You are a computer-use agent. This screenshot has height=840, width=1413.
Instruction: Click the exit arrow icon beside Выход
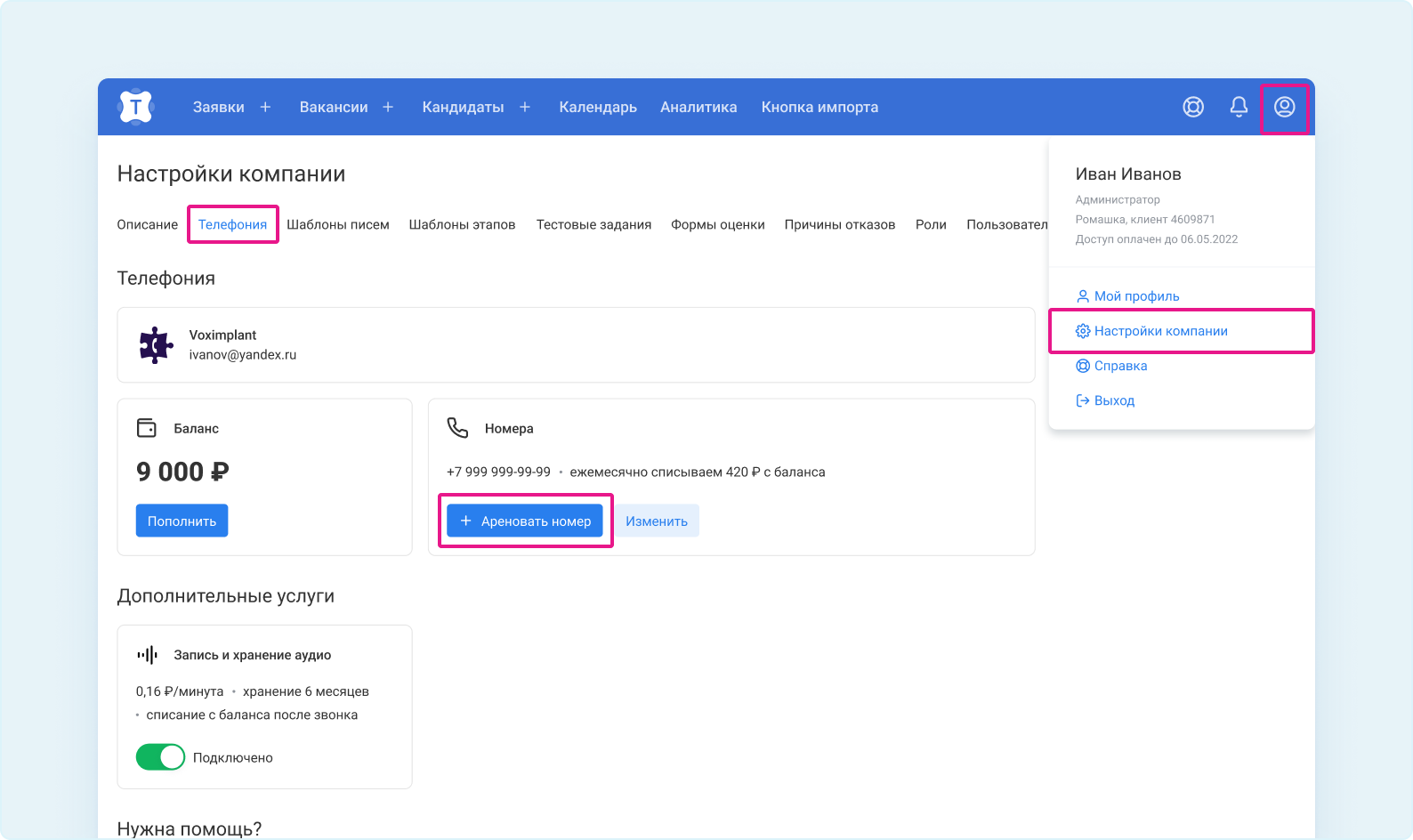pos(1083,400)
